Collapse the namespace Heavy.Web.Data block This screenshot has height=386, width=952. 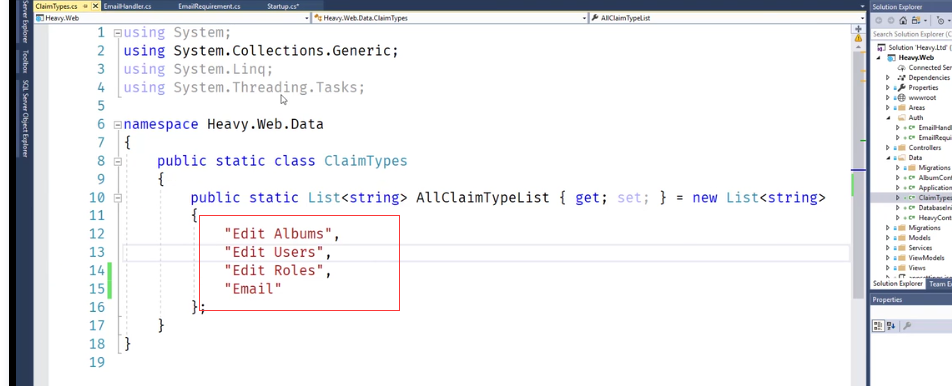(x=117, y=125)
